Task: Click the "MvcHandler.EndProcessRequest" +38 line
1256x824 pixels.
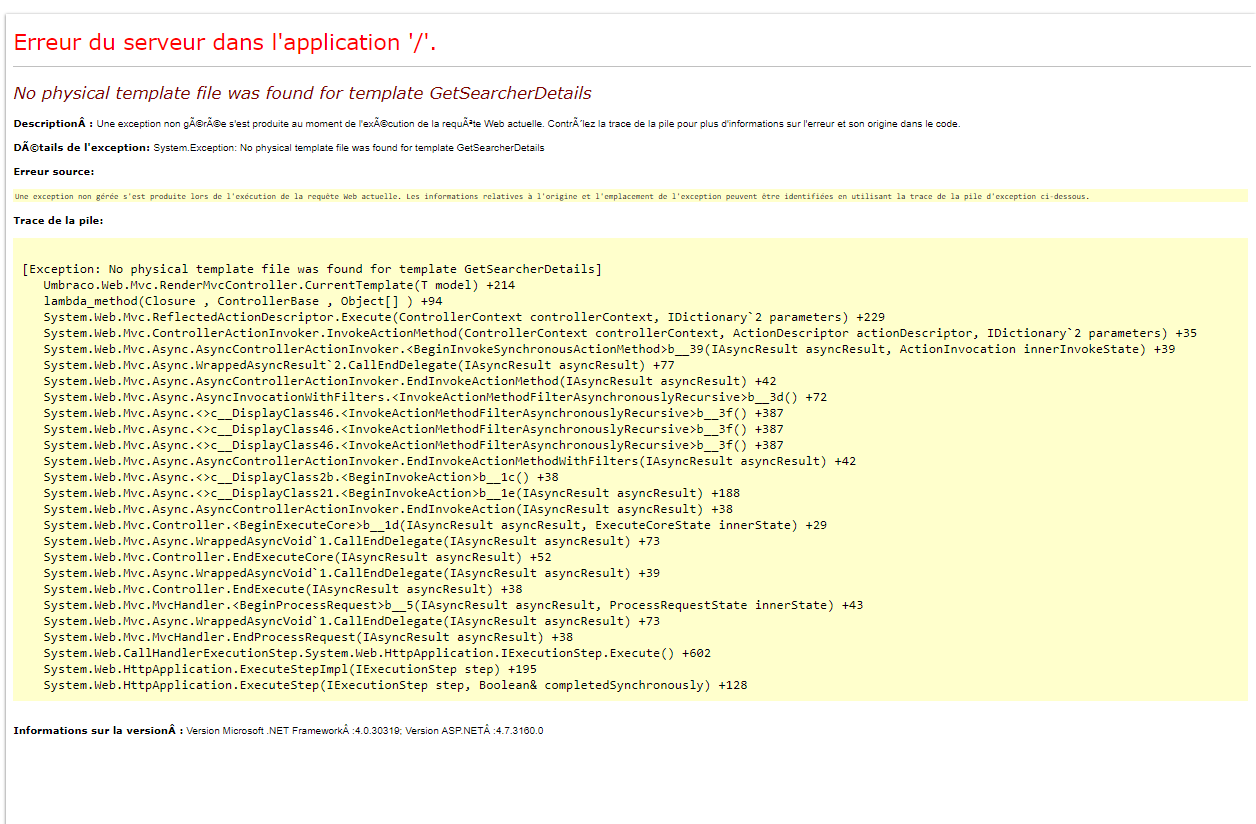Action: pyautogui.click(x=308, y=637)
